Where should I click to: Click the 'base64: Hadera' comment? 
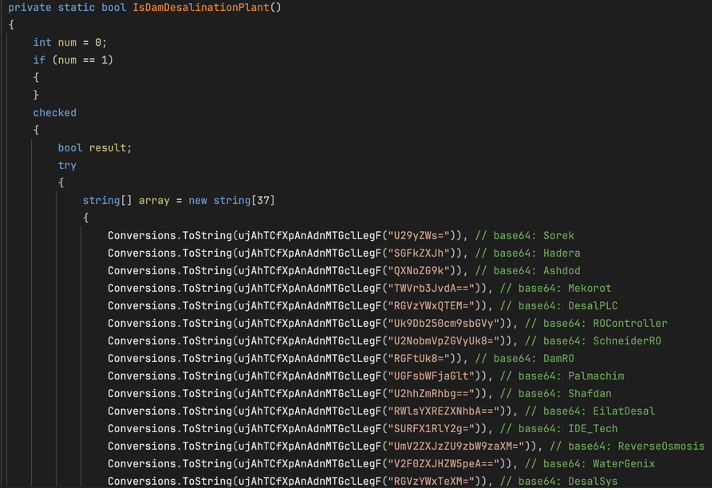coord(530,253)
